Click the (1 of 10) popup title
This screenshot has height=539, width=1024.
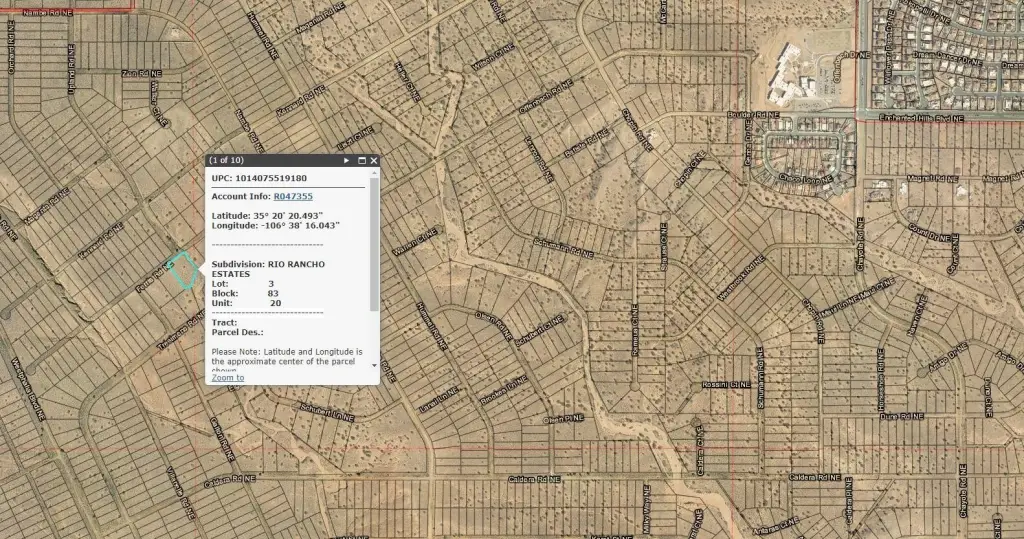[226, 160]
